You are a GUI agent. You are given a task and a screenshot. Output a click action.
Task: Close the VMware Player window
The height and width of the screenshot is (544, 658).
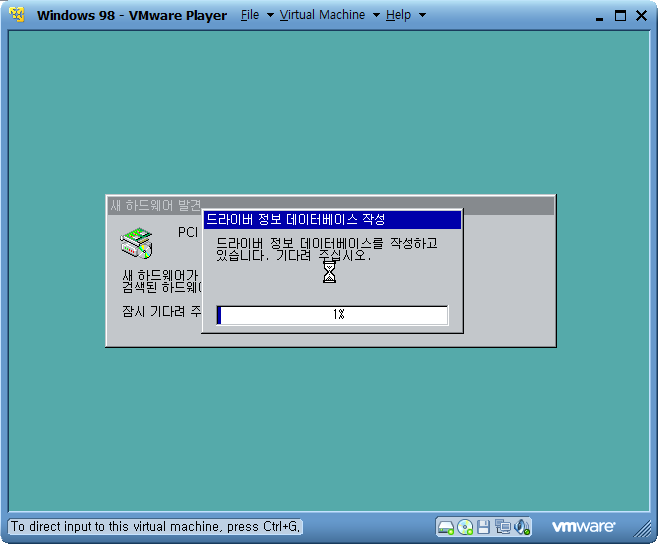[641, 16]
